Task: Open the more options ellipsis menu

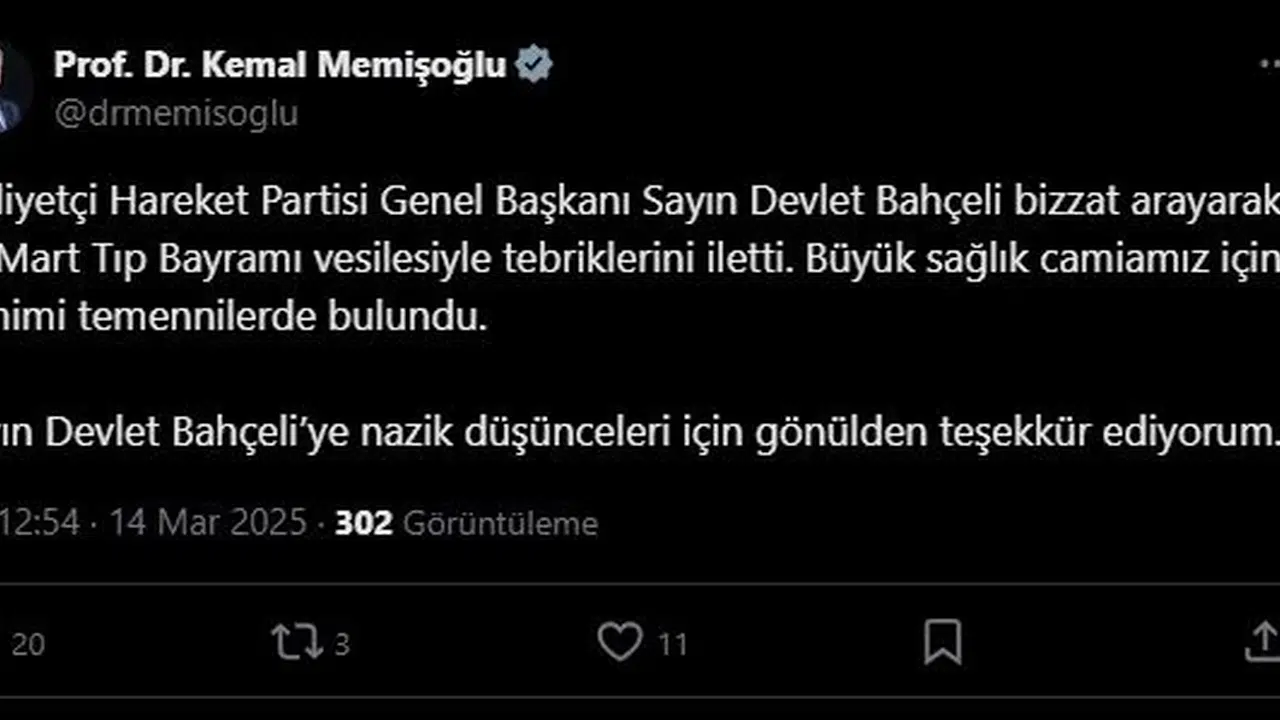Action: (x=1268, y=66)
